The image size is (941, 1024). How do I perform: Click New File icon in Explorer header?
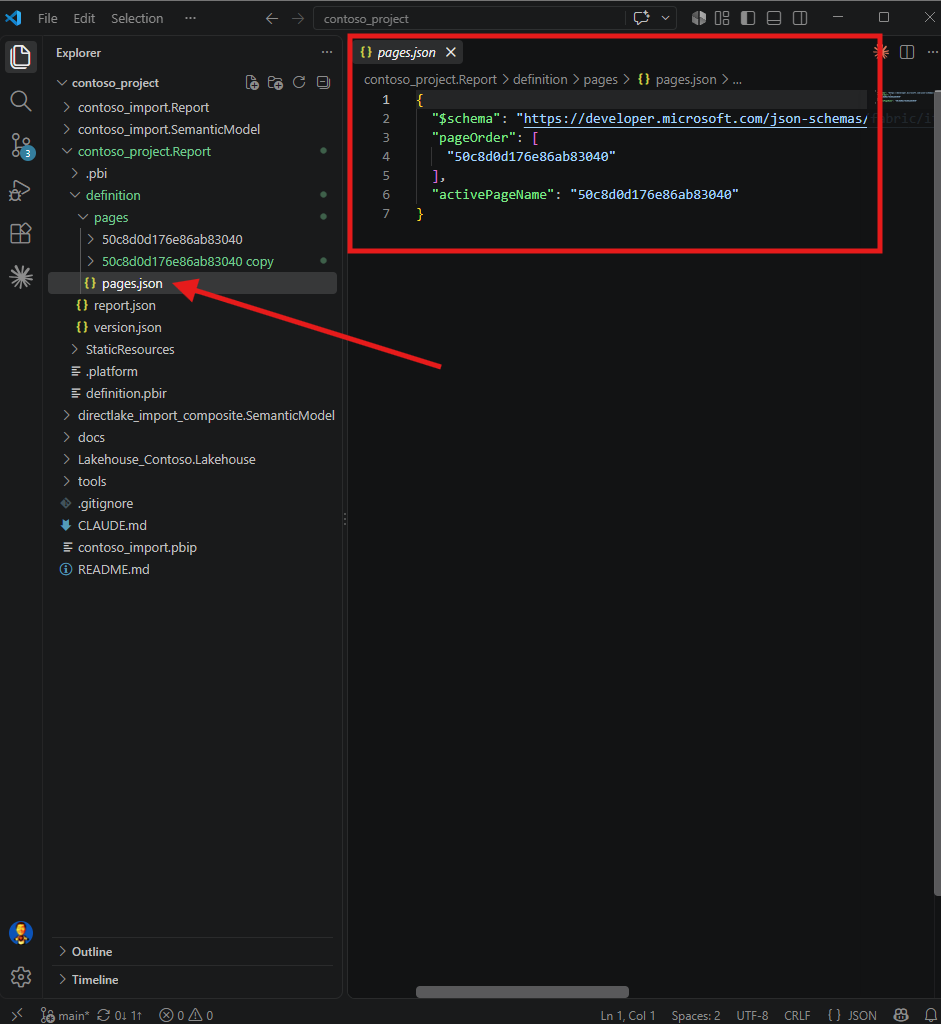pyautogui.click(x=251, y=82)
